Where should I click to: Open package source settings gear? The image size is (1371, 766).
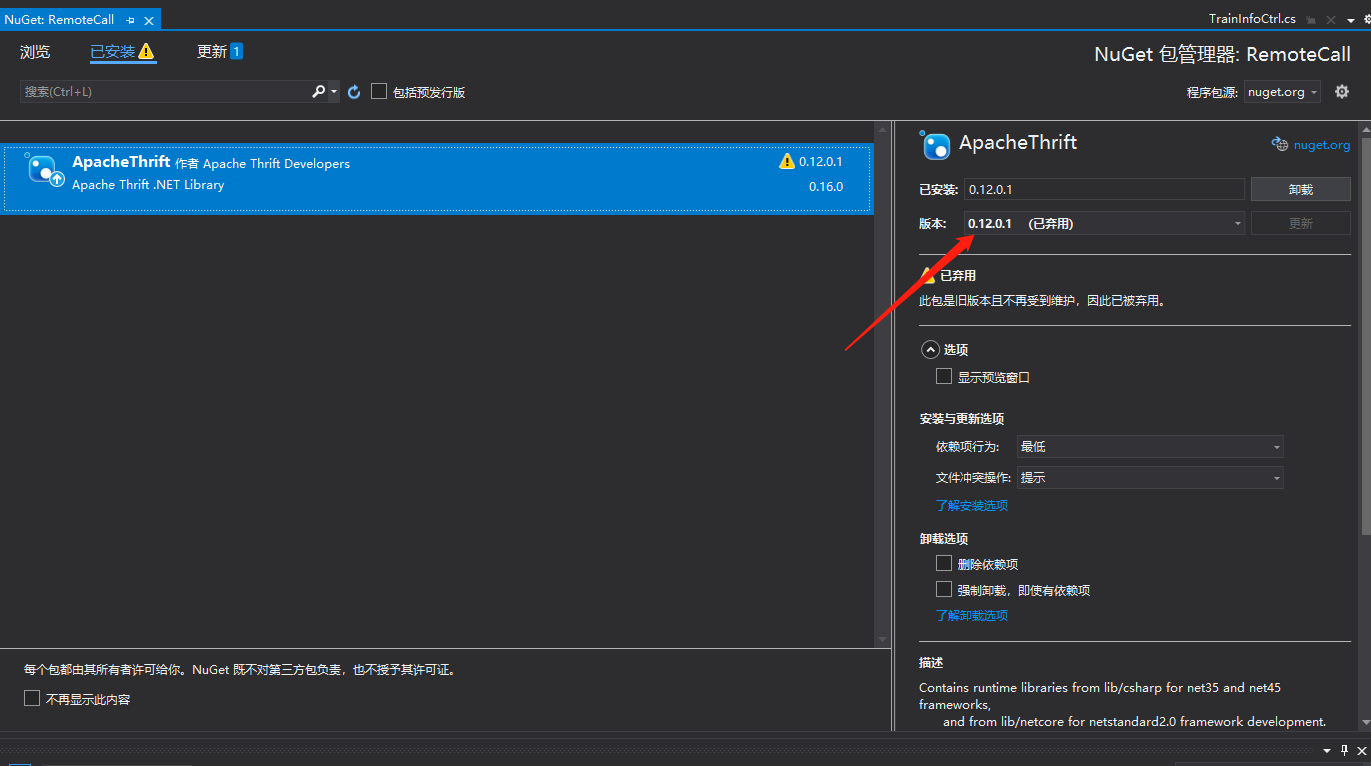coord(1342,92)
